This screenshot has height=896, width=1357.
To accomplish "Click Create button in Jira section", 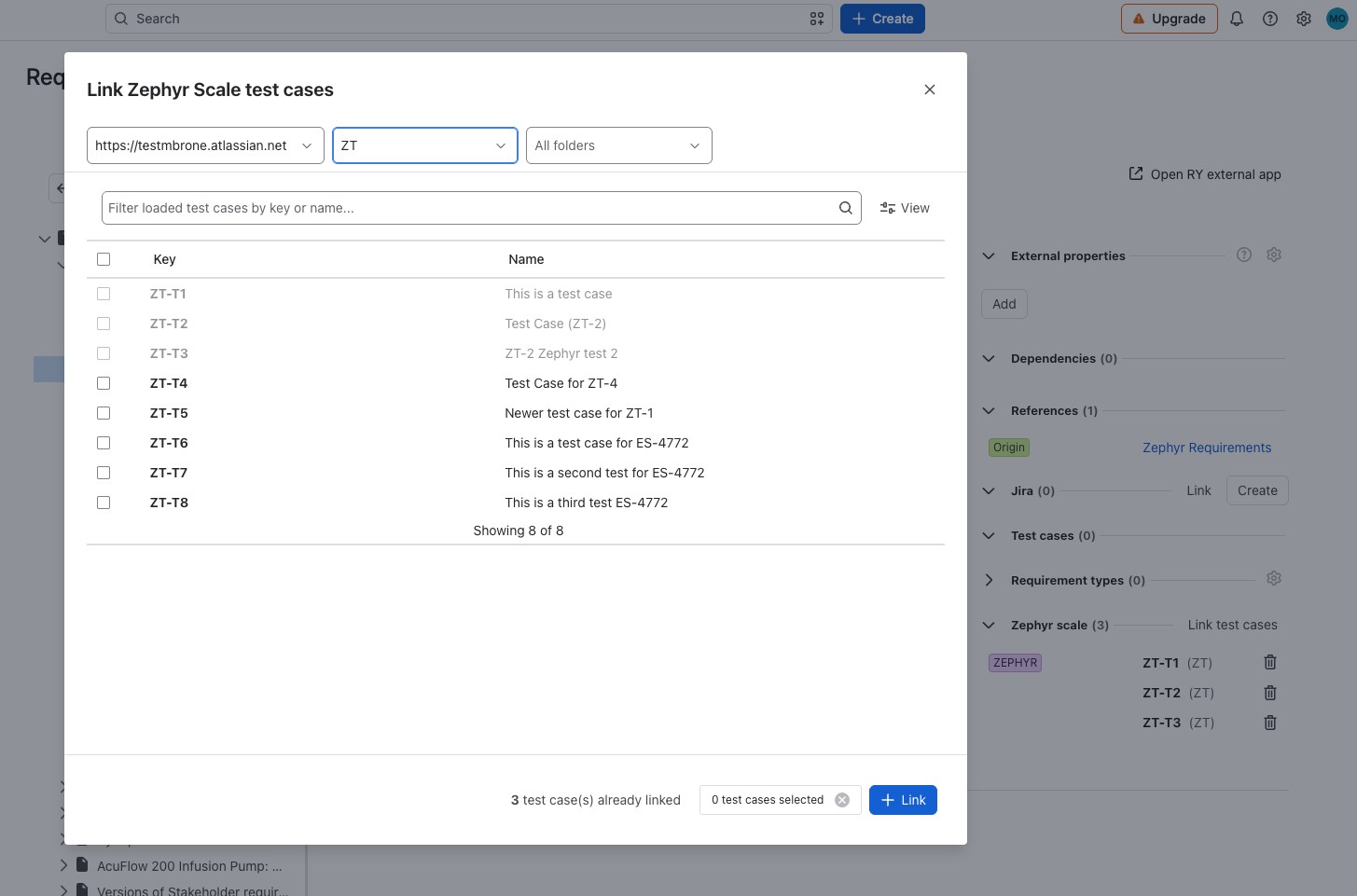I will point(1257,490).
